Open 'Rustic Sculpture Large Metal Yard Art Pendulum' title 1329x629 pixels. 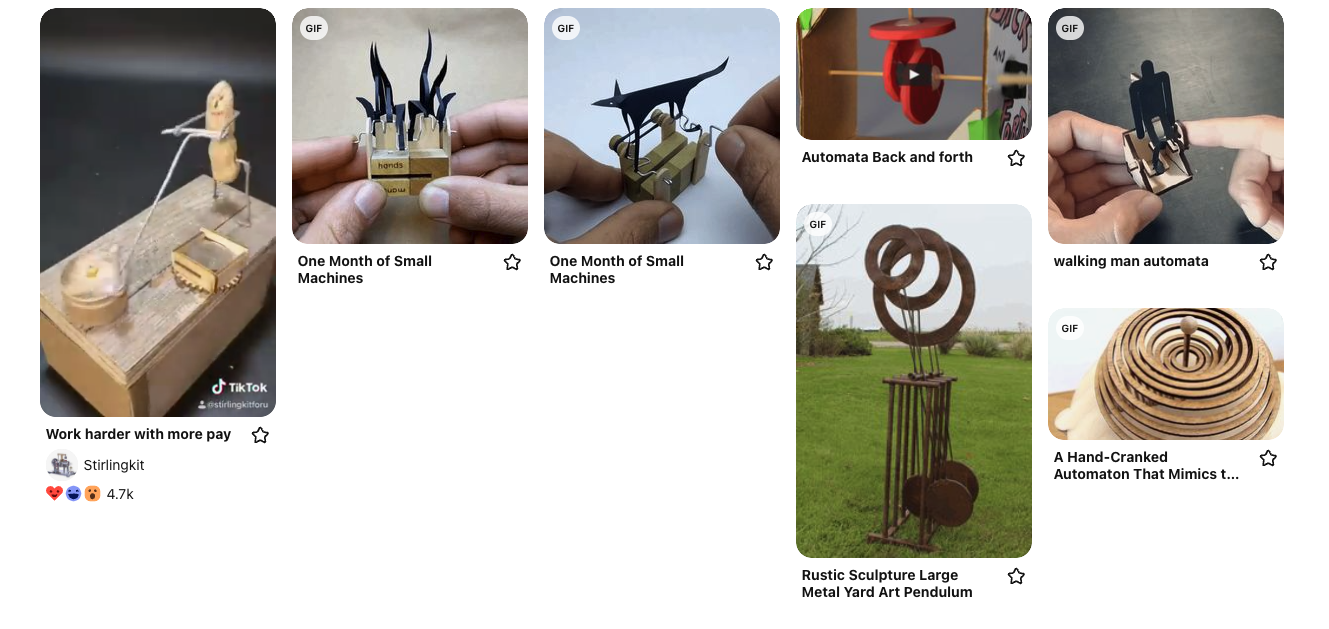[x=887, y=584]
